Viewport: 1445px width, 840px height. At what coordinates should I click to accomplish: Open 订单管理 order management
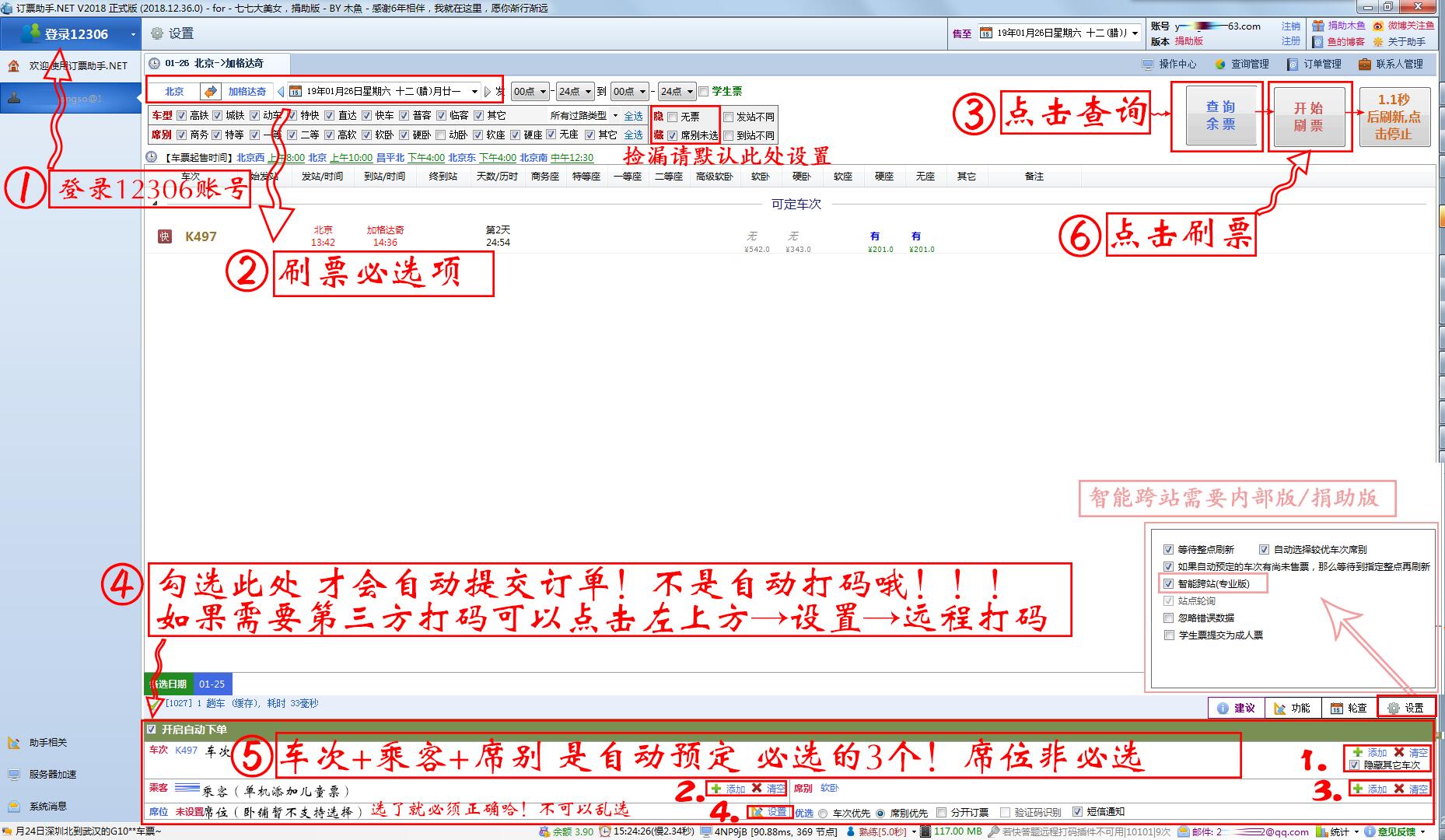click(x=1314, y=64)
